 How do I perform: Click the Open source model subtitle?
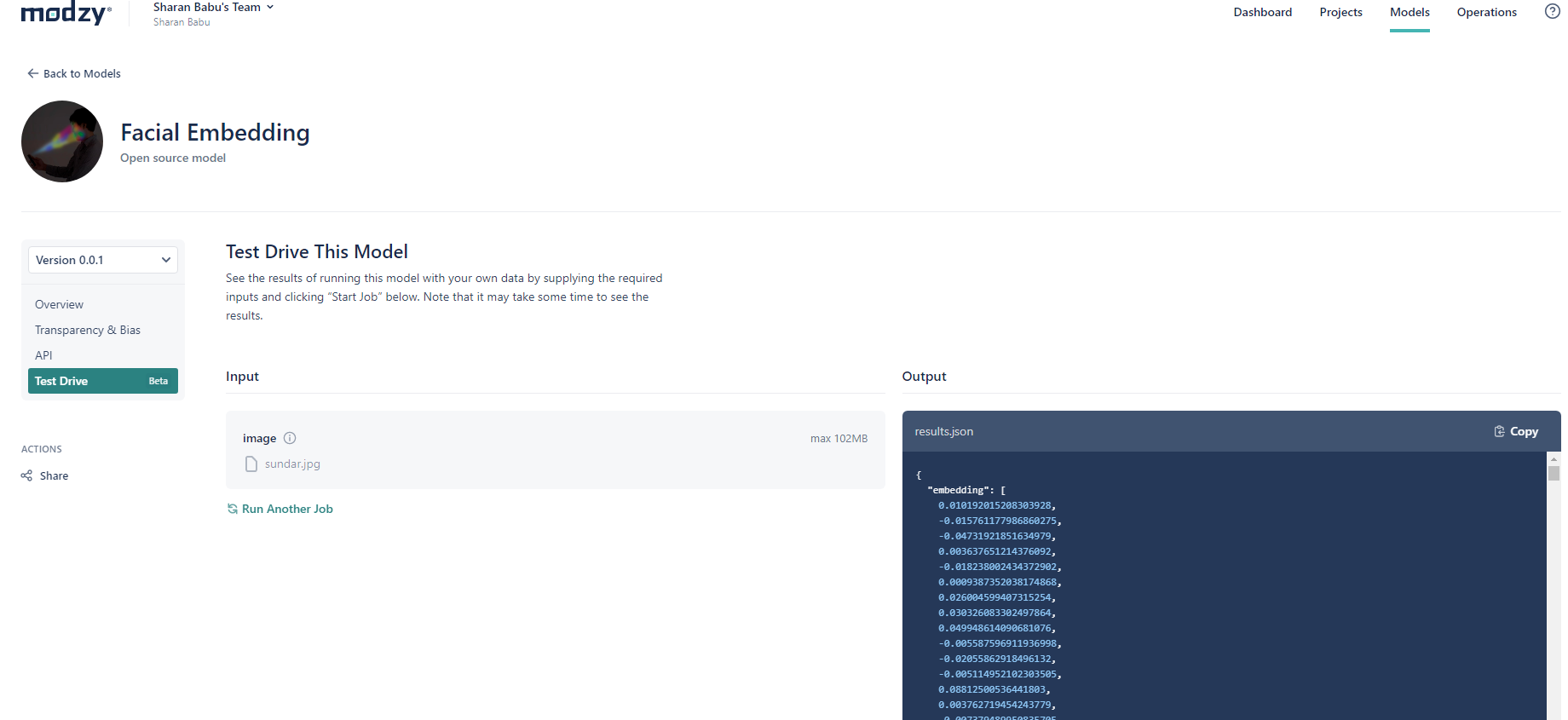[x=173, y=158]
